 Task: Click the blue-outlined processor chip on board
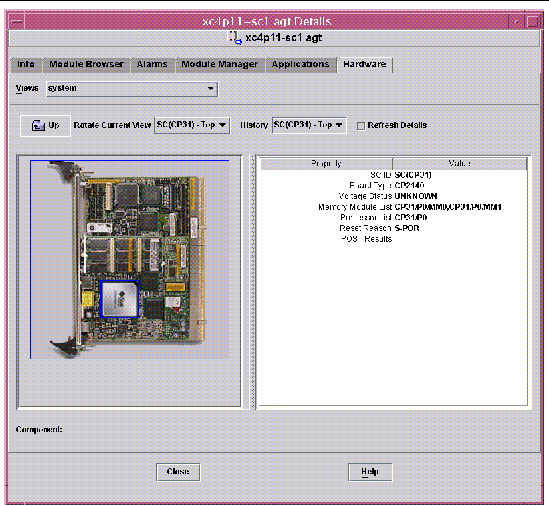120,299
